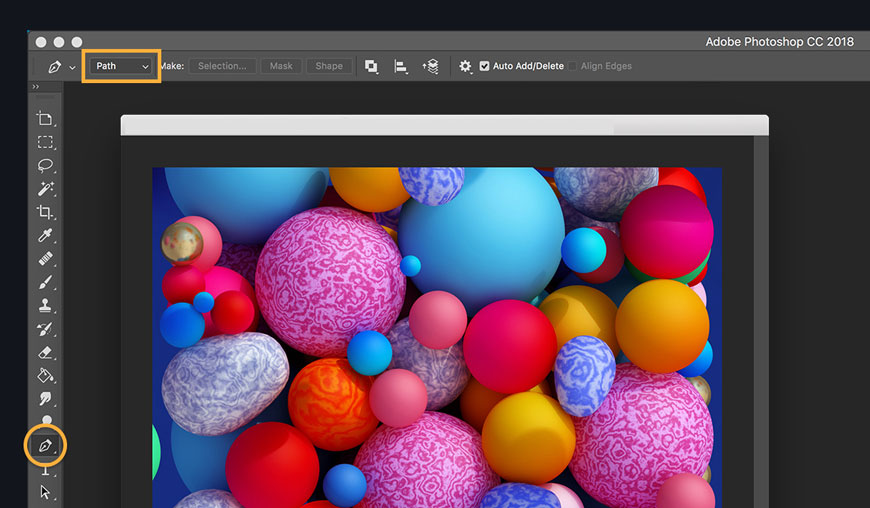Open the gear settings for pen options
The width and height of the screenshot is (870, 508).
pos(465,67)
